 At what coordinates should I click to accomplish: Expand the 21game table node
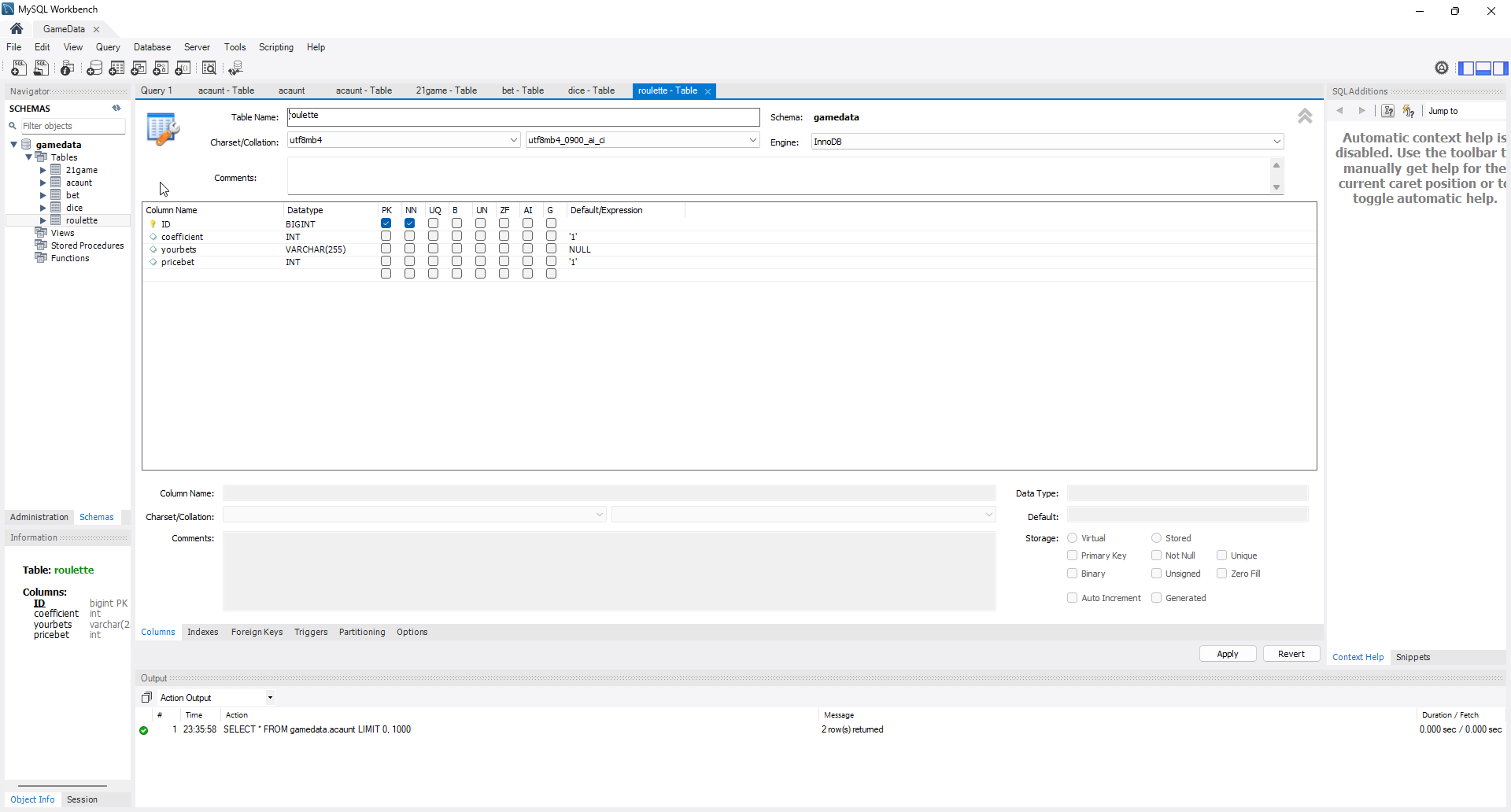pos(43,170)
